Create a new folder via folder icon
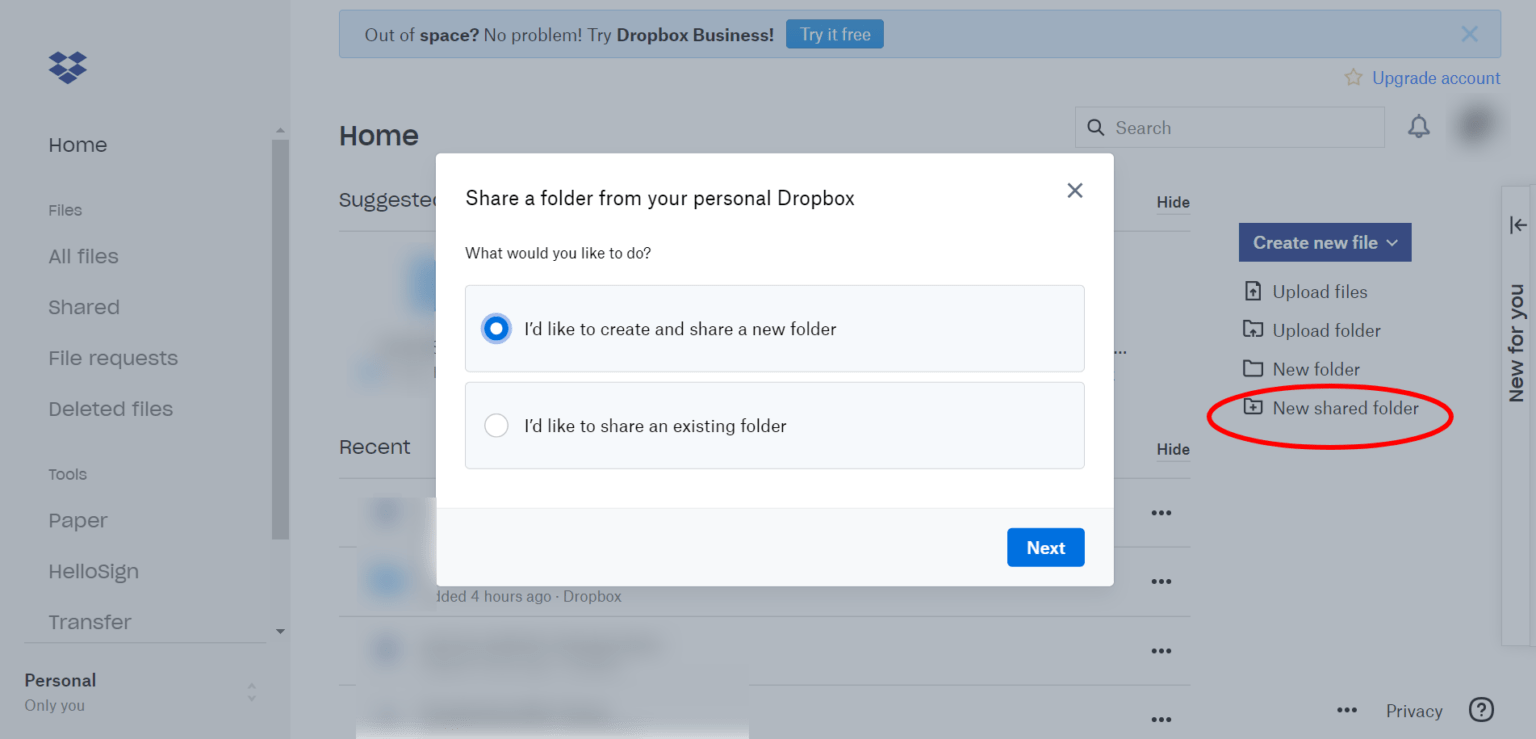This screenshot has width=1536, height=739. pyautogui.click(x=1253, y=369)
